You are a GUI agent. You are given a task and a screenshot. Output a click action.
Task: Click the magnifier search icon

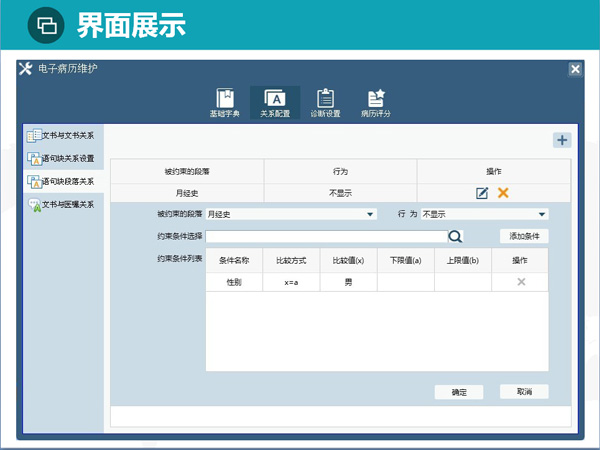pyautogui.click(x=455, y=236)
